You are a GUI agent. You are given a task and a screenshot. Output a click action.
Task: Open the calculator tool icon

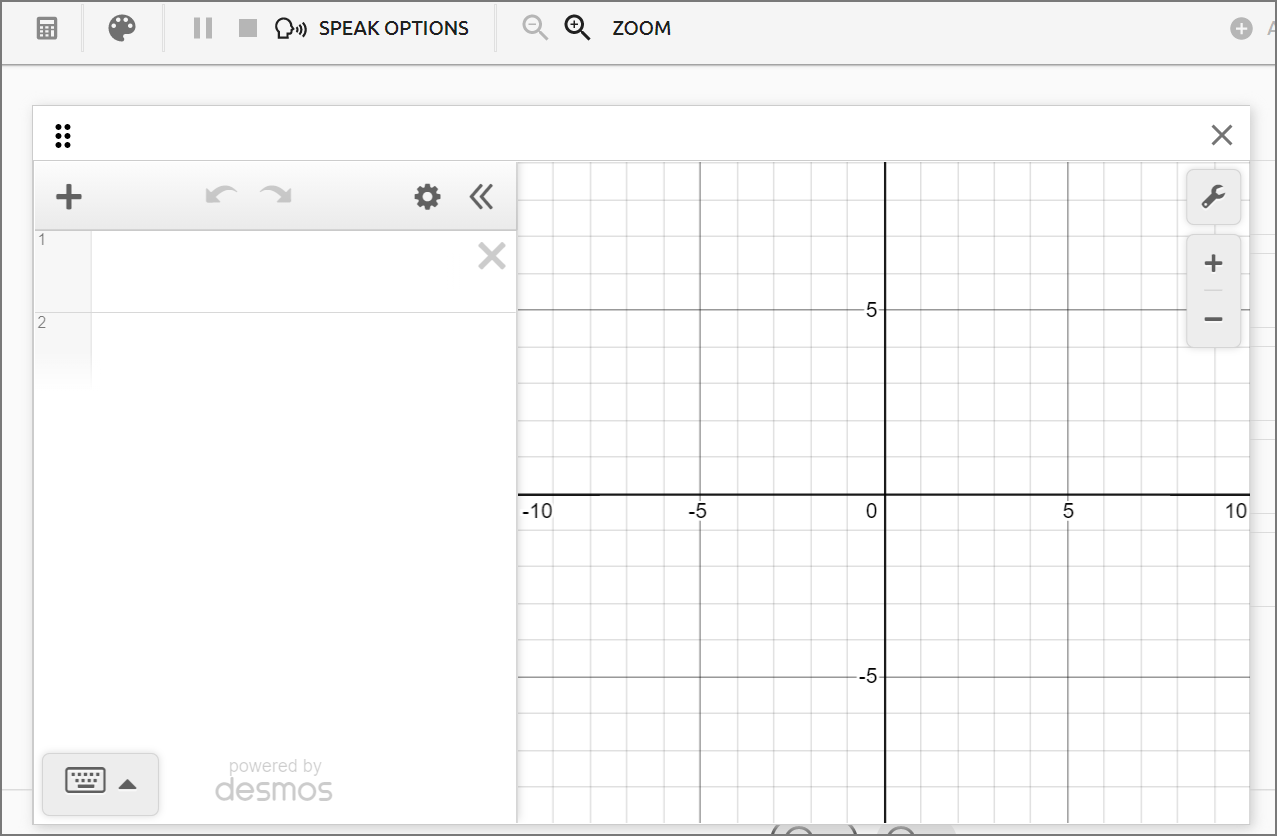(47, 28)
